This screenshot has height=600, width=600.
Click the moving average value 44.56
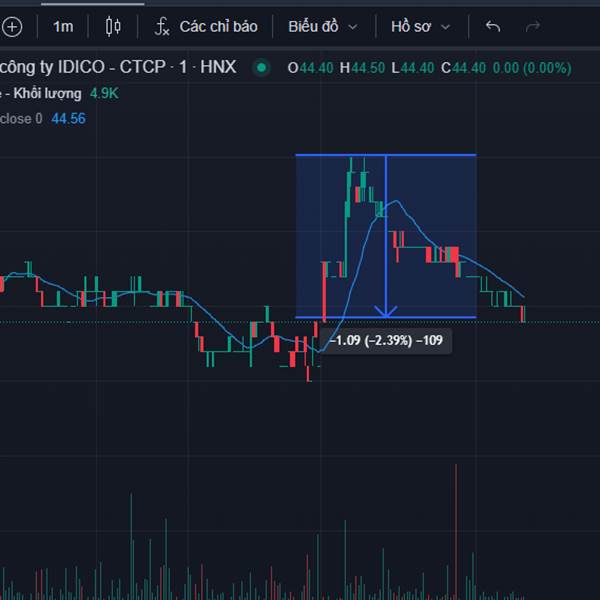pos(68,119)
